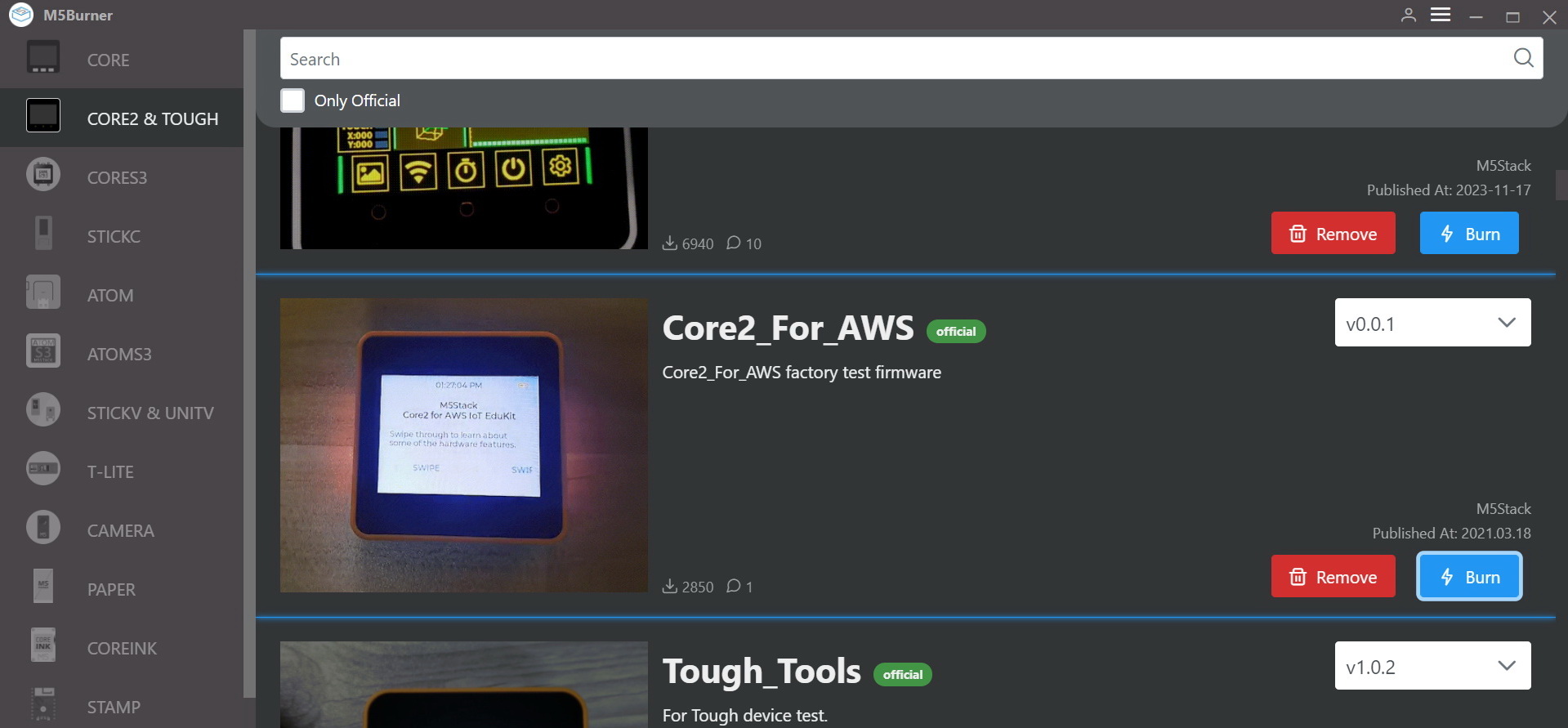Open the v0.0.1 version dropdown
The image size is (1568, 728).
pos(1432,323)
